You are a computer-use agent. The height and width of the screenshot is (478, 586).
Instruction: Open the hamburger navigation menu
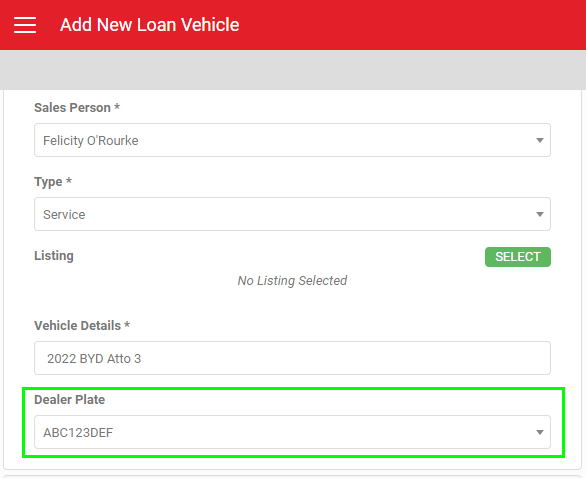click(25, 25)
